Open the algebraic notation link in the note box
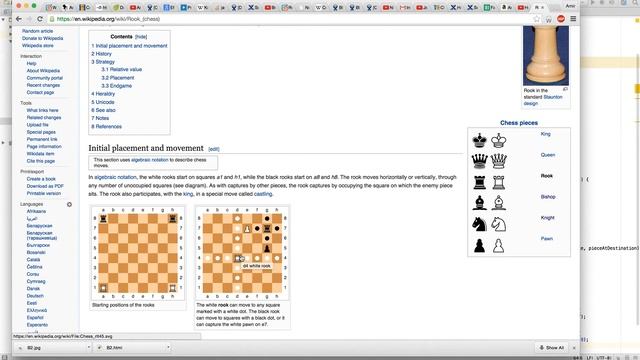 click(149, 160)
